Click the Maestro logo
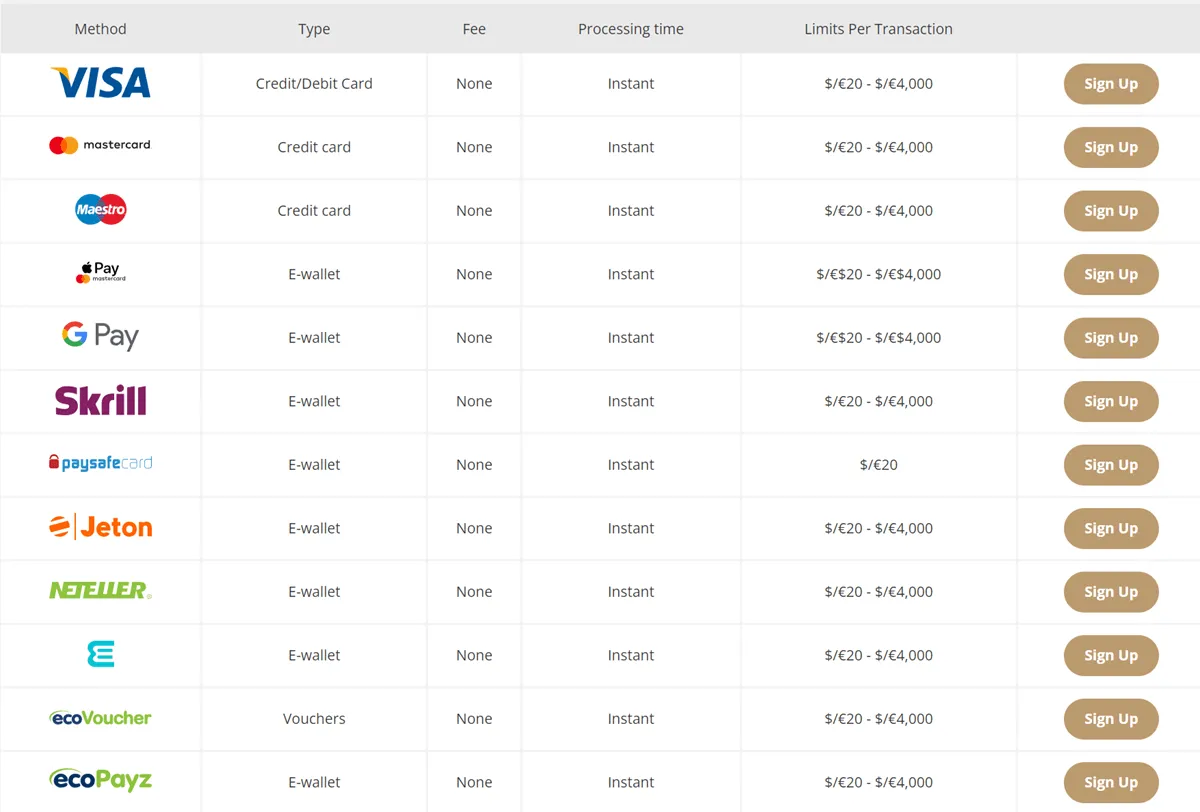This screenshot has width=1200, height=812. (x=100, y=210)
